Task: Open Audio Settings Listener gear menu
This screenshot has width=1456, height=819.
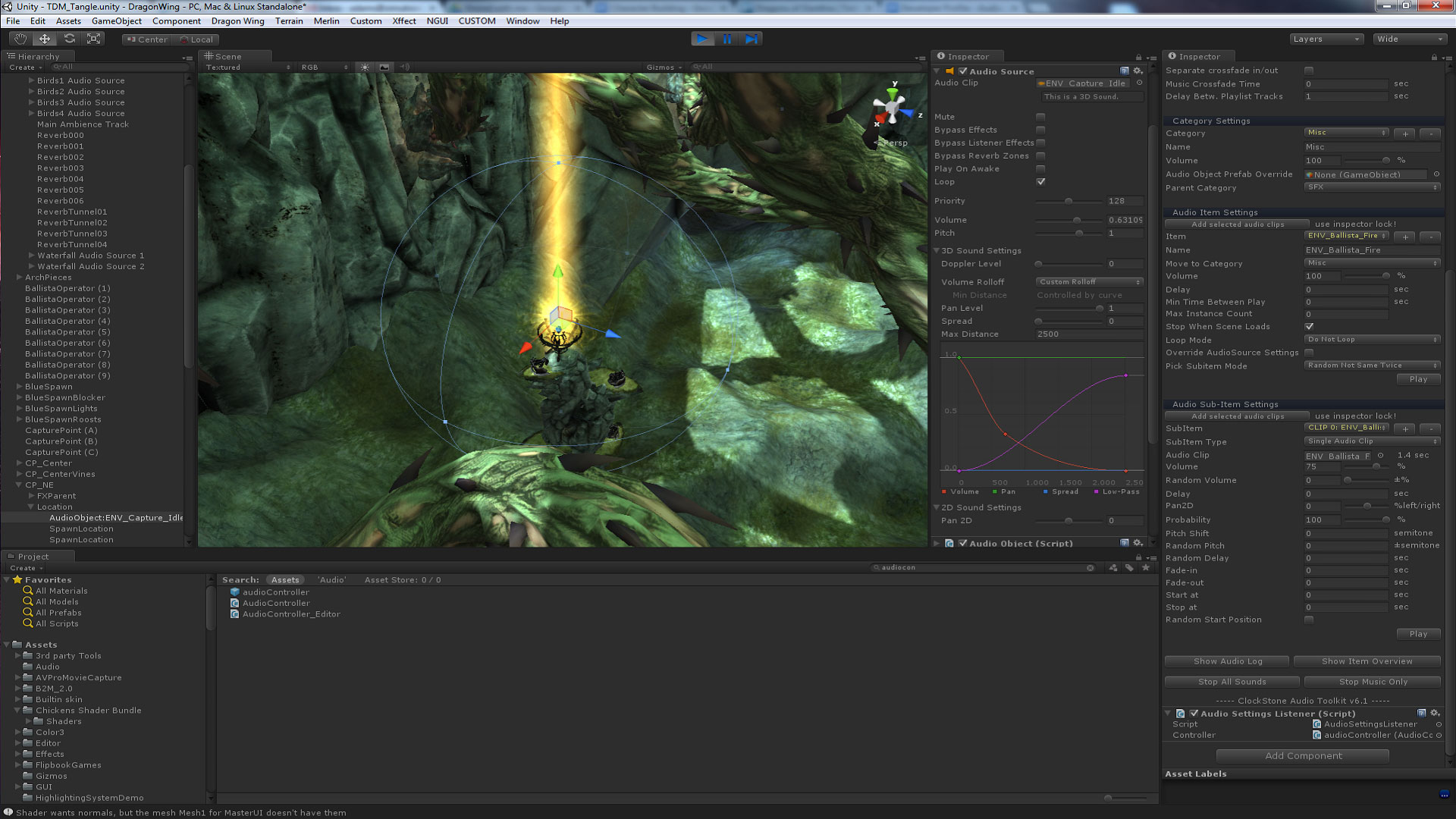Action: coord(1435,714)
